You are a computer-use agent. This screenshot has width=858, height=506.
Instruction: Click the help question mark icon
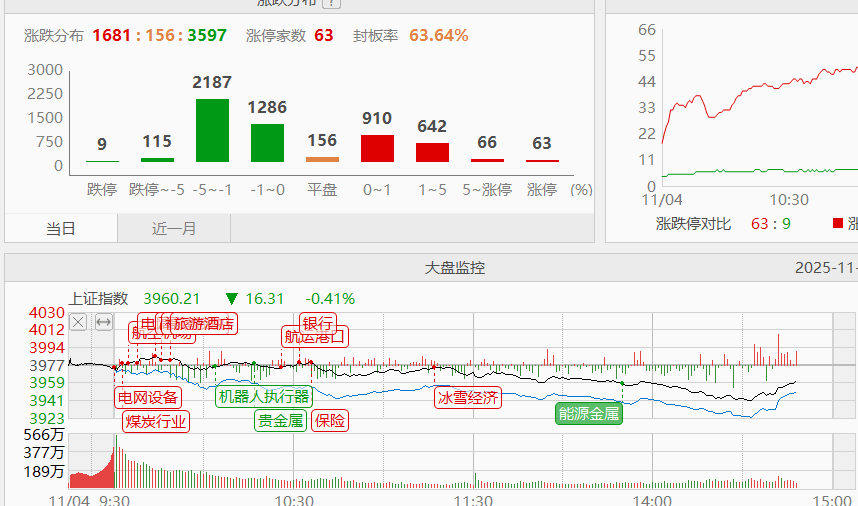[332, 3]
